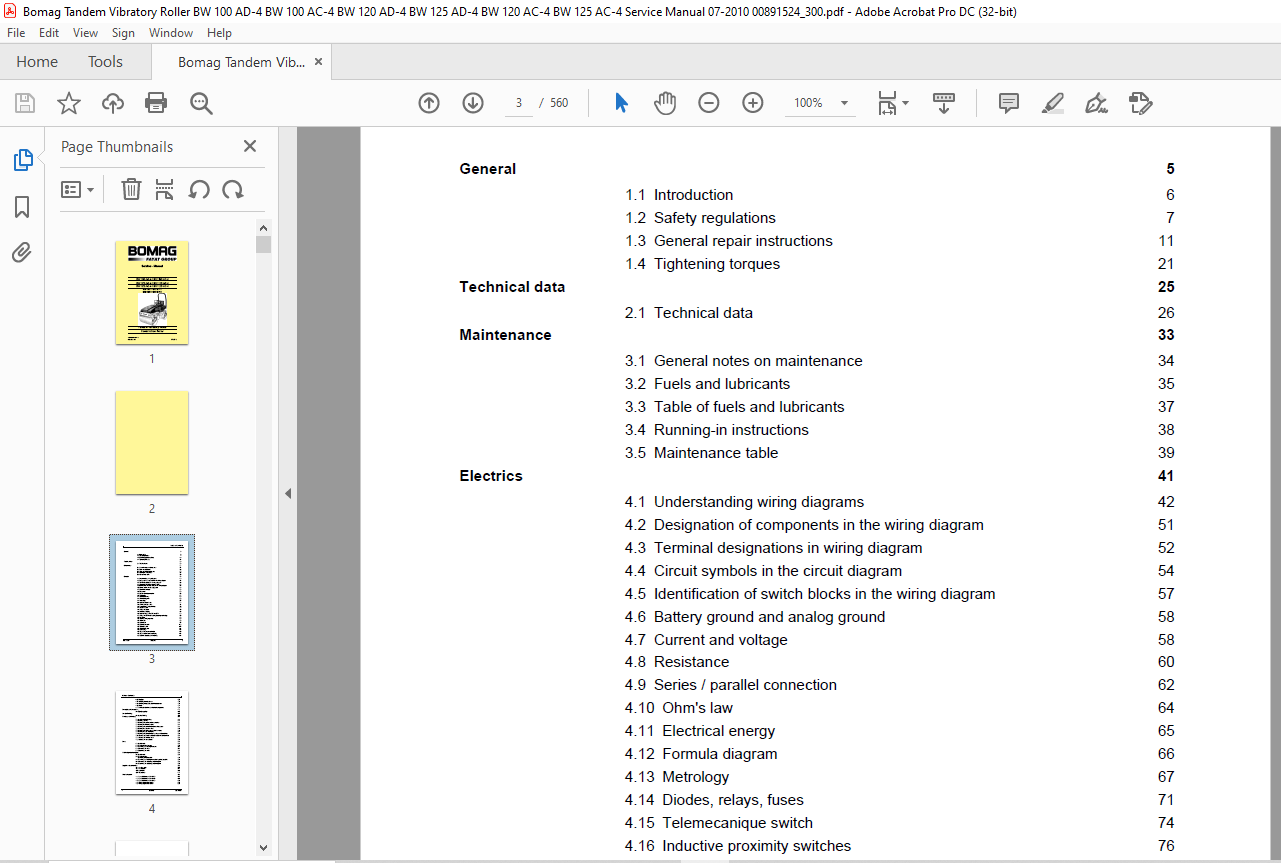The height and width of the screenshot is (863, 1281).
Task: Close the Page Thumbnails panel
Action: click(x=250, y=146)
